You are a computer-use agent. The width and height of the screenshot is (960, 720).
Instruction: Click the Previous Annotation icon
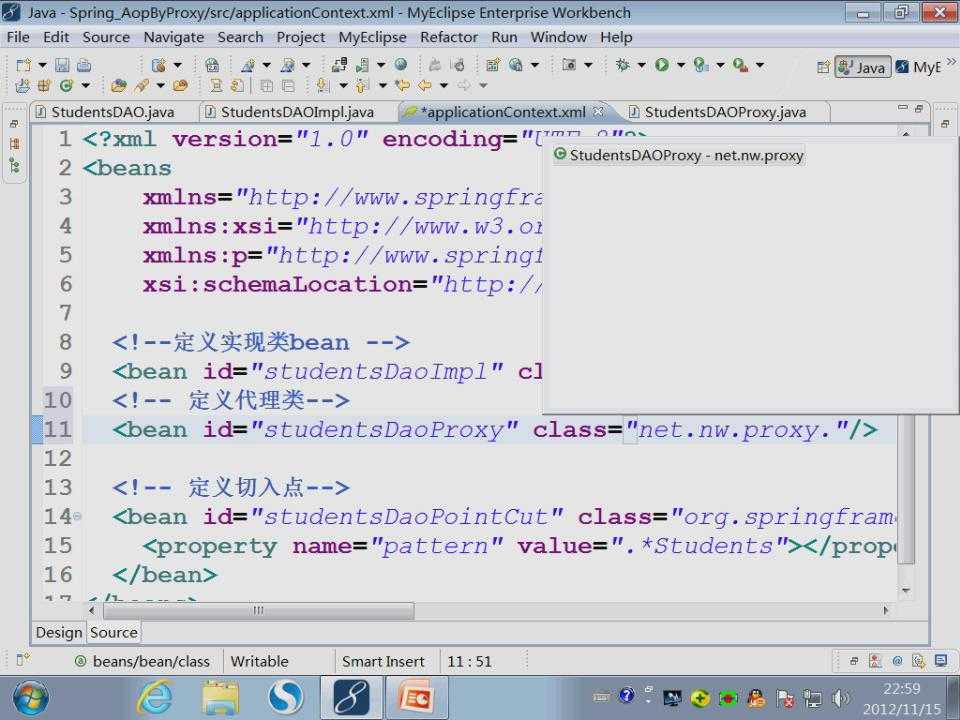coord(362,85)
